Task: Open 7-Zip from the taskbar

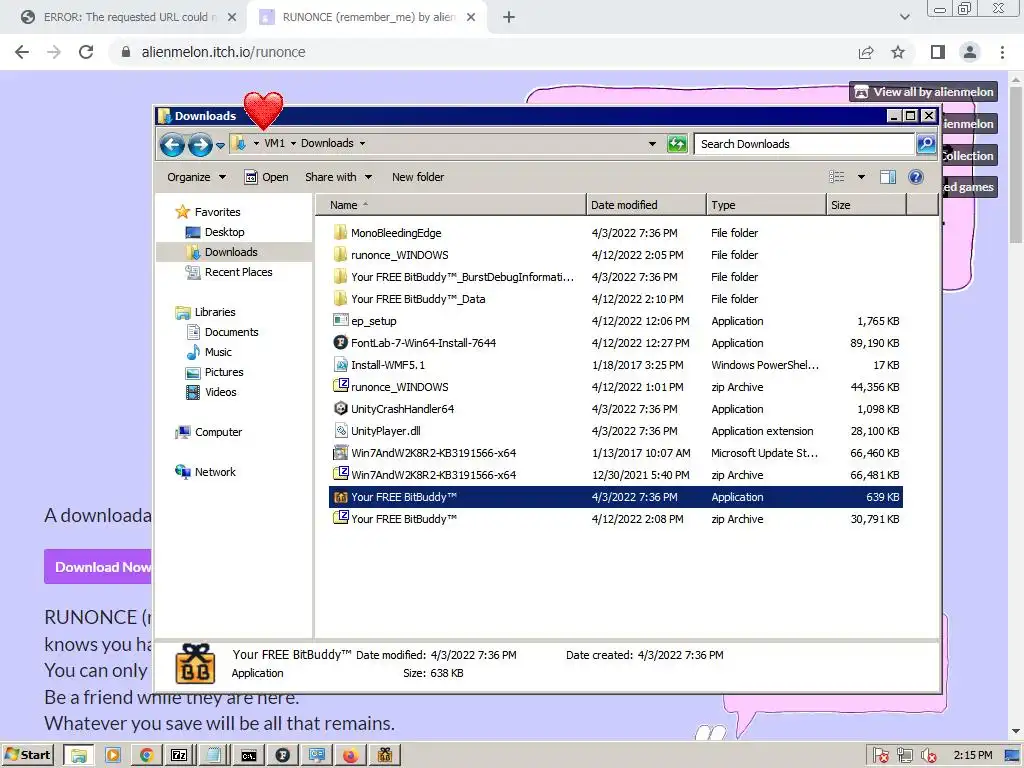Action: (179, 756)
